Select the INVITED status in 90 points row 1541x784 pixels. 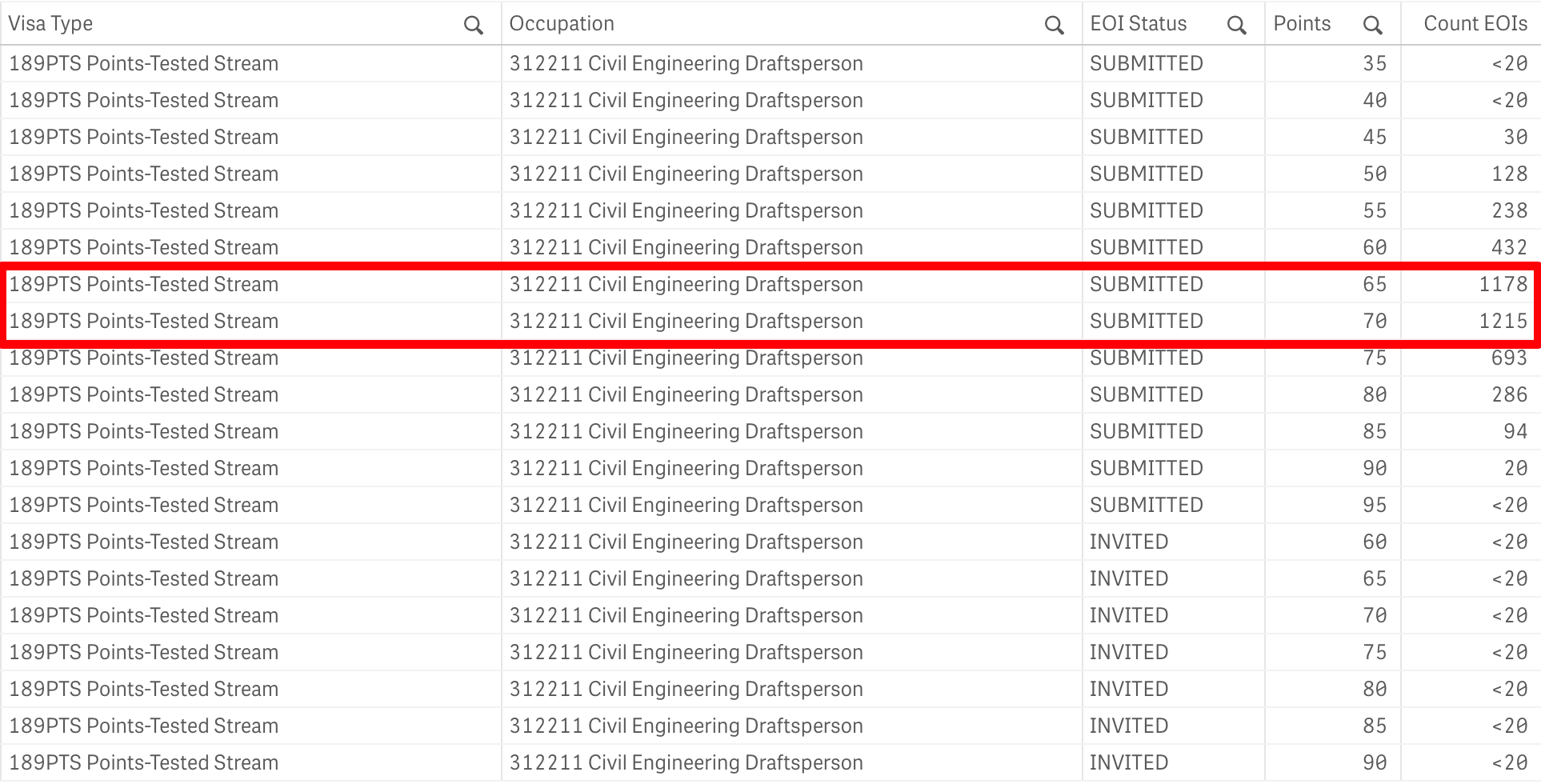(x=1129, y=762)
